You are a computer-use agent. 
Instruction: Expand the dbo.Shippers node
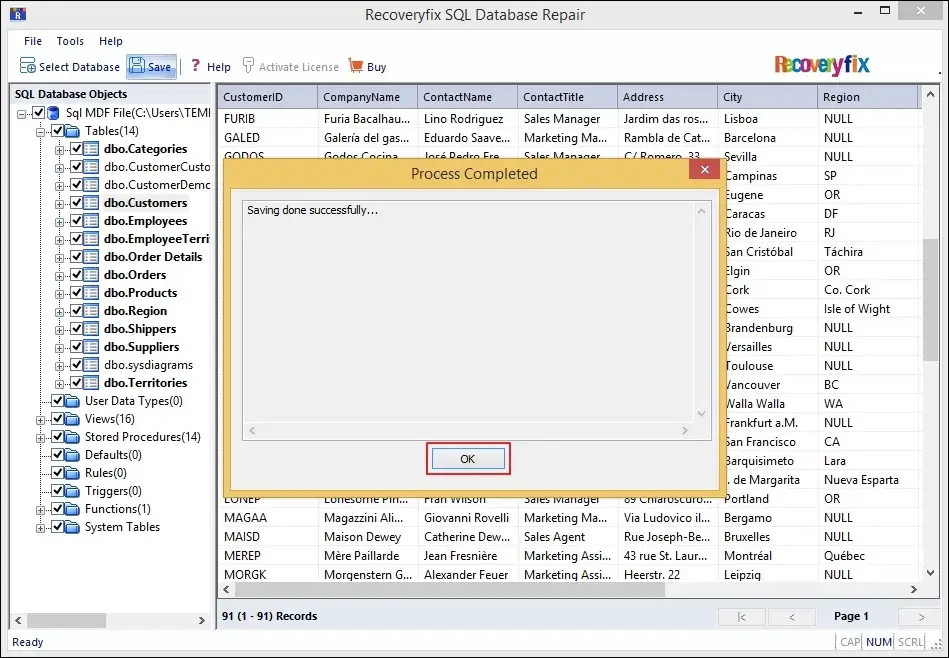coord(59,330)
